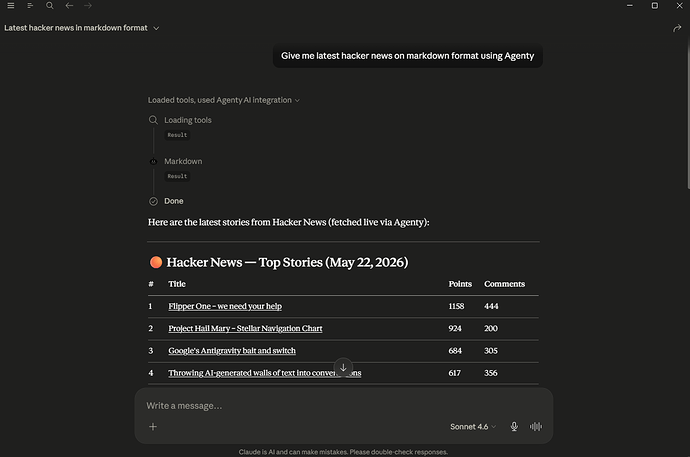Click the conversation scrollbar thumb

688,113
